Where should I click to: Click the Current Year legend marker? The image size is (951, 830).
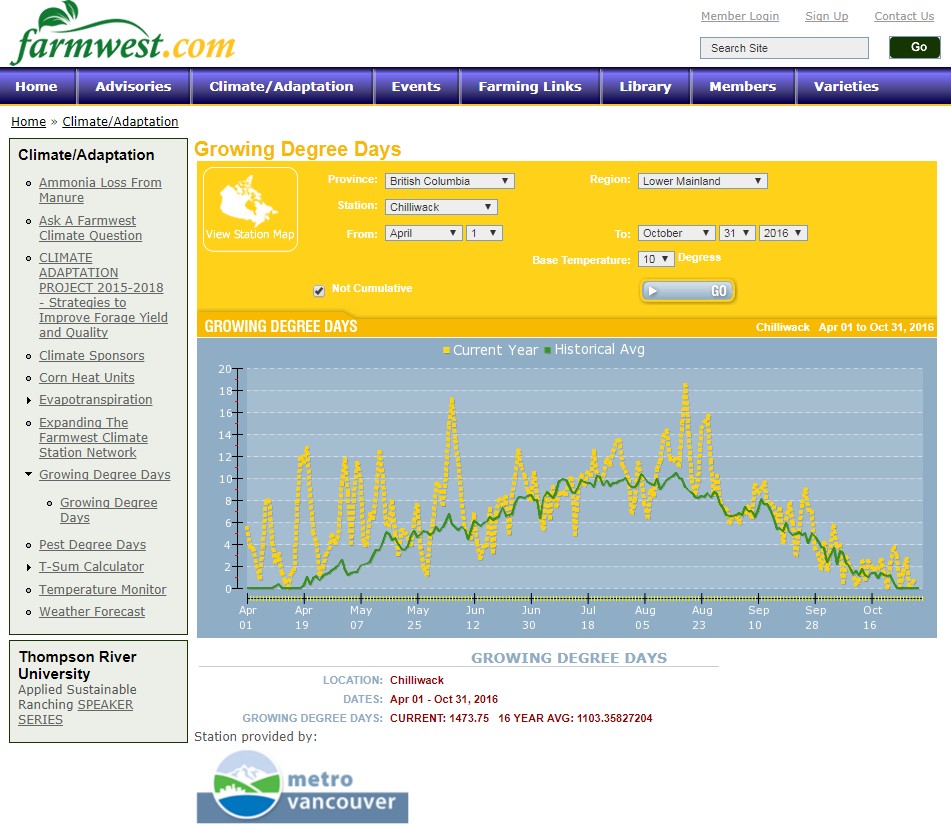[x=447, y=350]
